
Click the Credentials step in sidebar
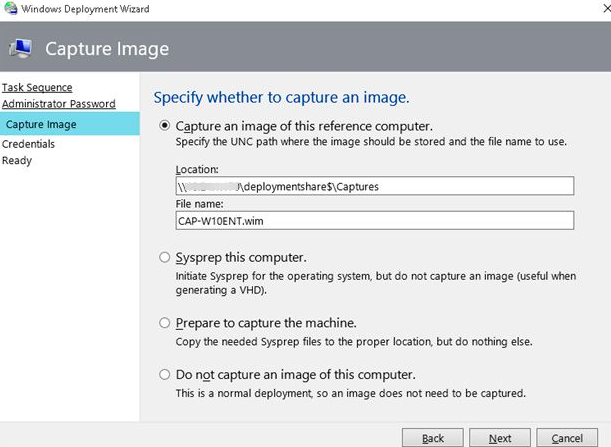28,144
